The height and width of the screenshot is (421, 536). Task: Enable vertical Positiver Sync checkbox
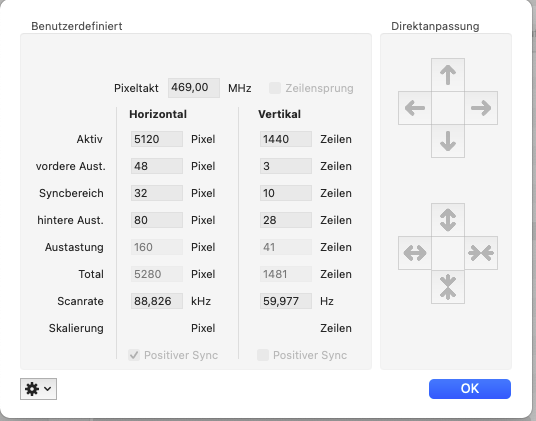click(263, 355)
